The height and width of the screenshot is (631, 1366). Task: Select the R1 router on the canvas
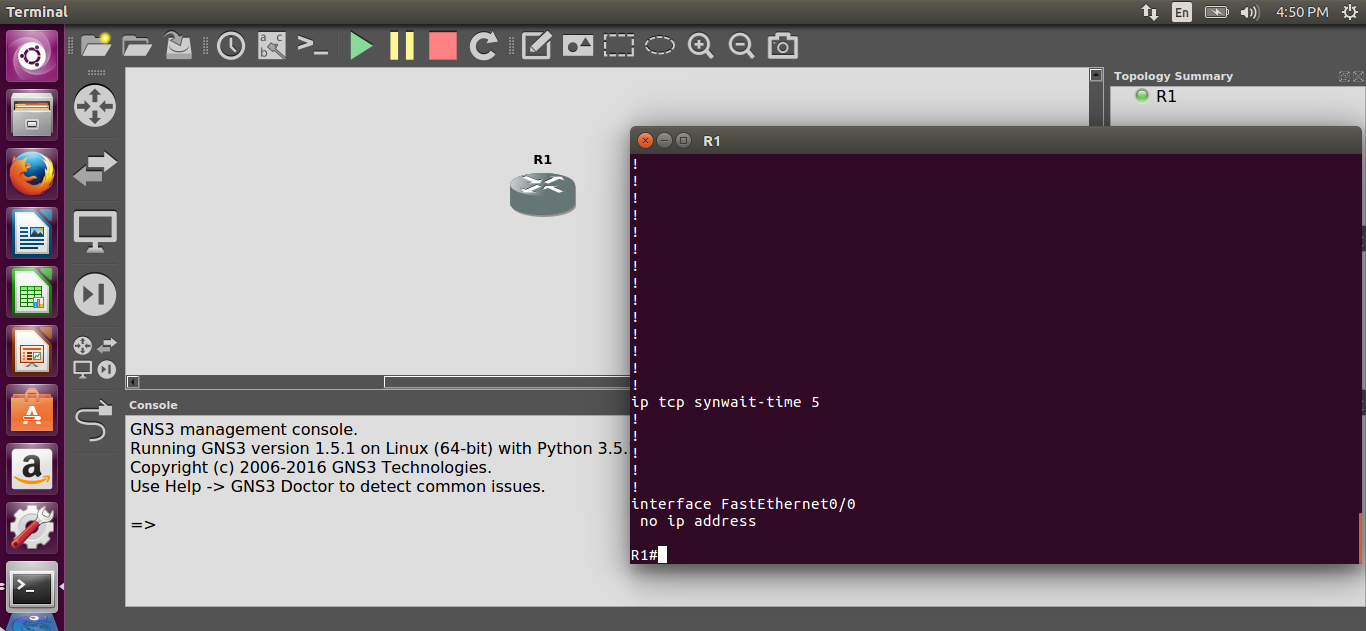(x=543, y=194)
